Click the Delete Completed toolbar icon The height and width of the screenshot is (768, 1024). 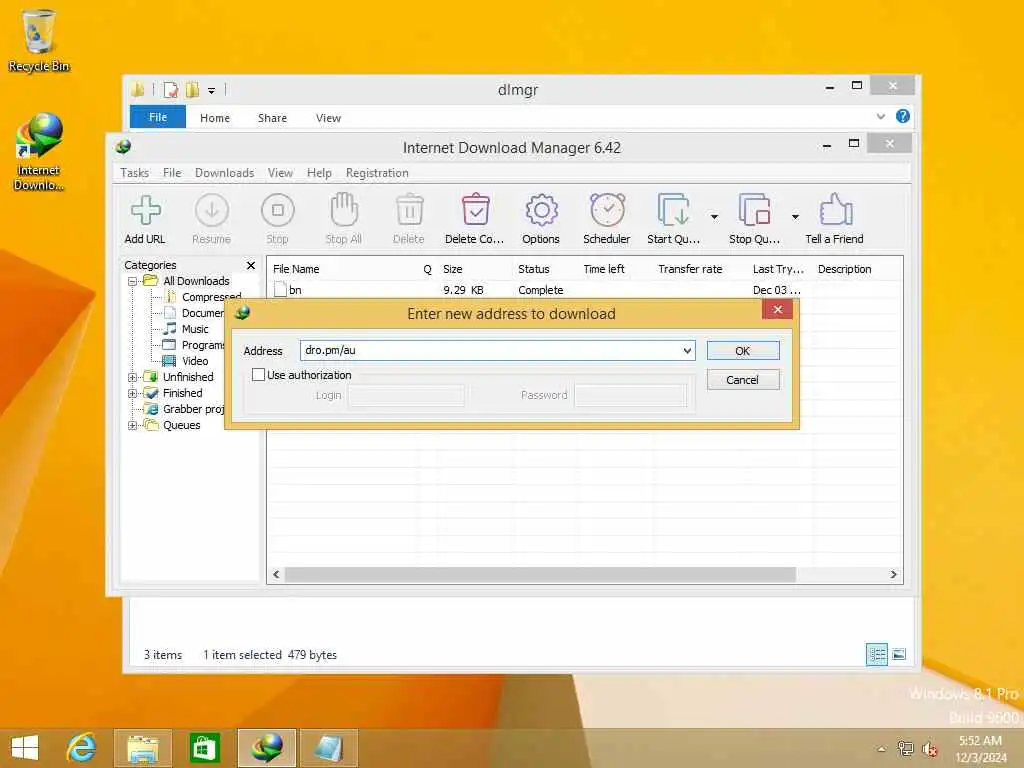[x=475, y=210]
